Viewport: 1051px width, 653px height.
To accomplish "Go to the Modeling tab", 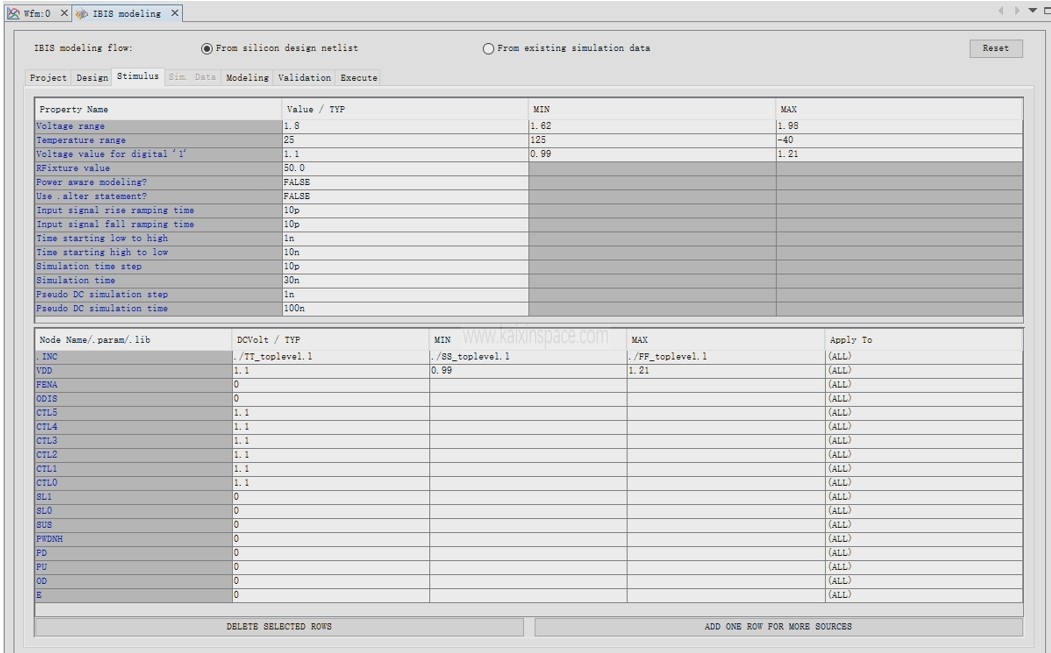I will (x=247, y=77).
